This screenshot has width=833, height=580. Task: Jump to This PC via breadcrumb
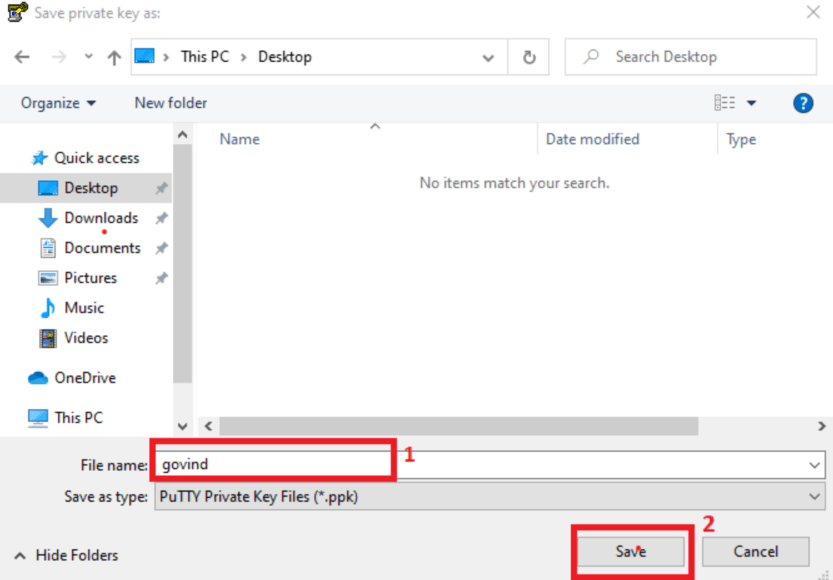point(204,57)
